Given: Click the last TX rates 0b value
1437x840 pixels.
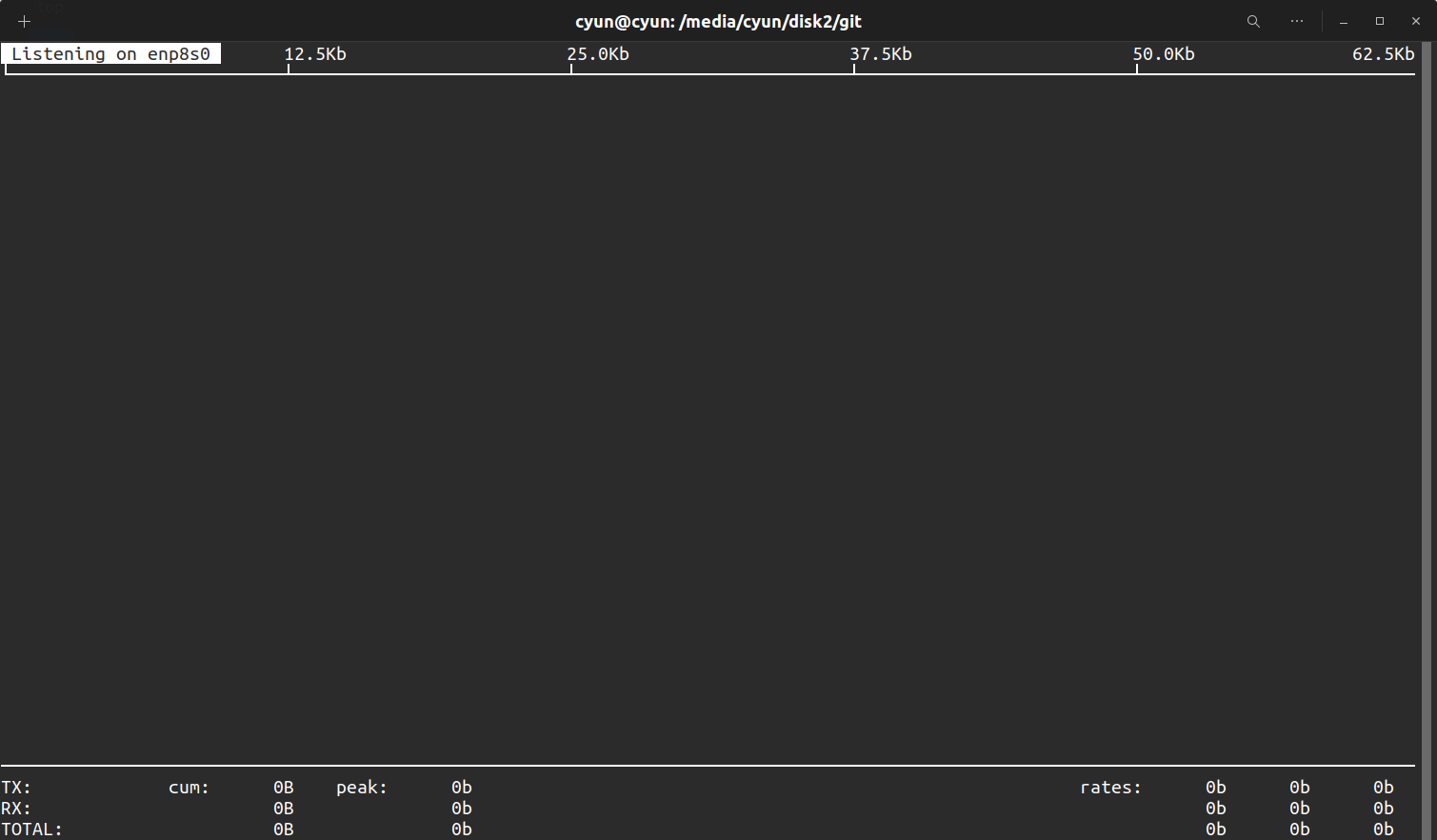Looking at the screenshot, I should [x=1384, y=788].
